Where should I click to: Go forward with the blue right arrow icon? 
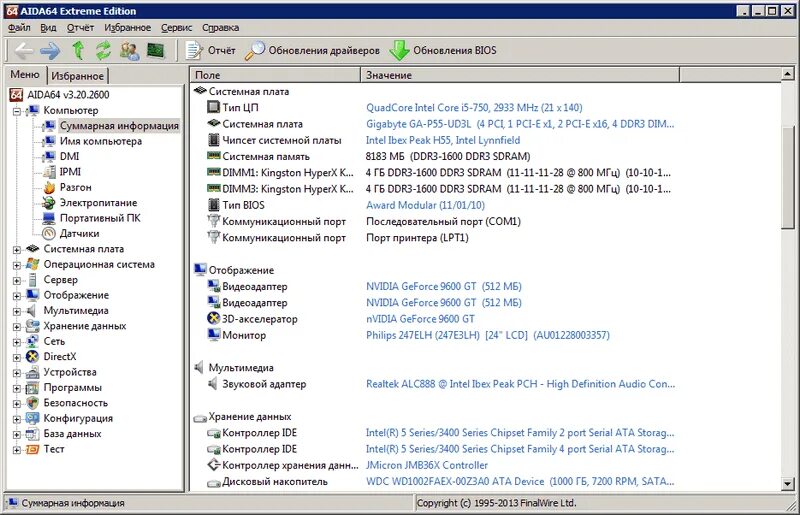point(50,50)
